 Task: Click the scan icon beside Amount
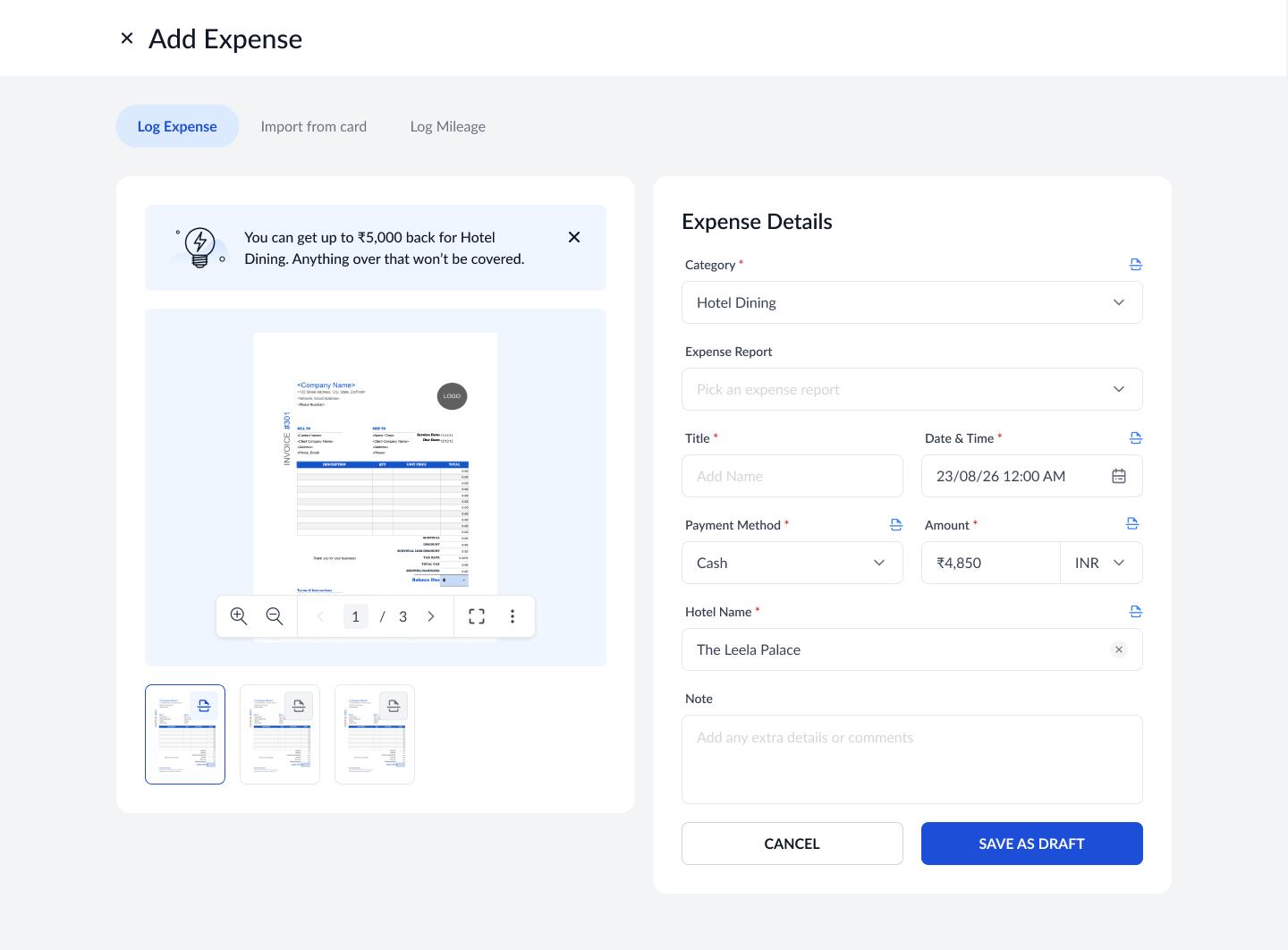click(1132, 523)
